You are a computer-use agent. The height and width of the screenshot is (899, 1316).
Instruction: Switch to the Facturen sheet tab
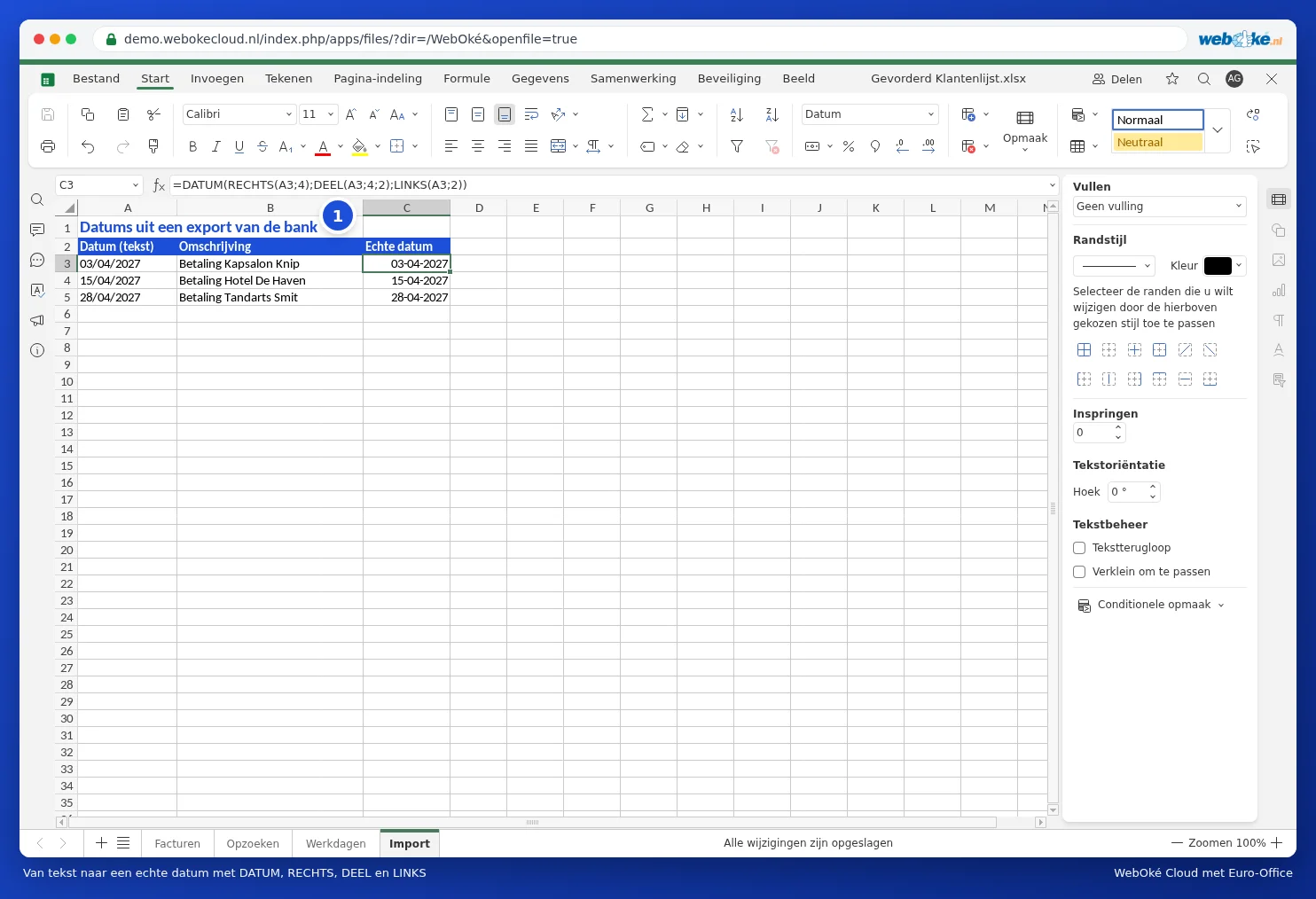tap(177, 844)
